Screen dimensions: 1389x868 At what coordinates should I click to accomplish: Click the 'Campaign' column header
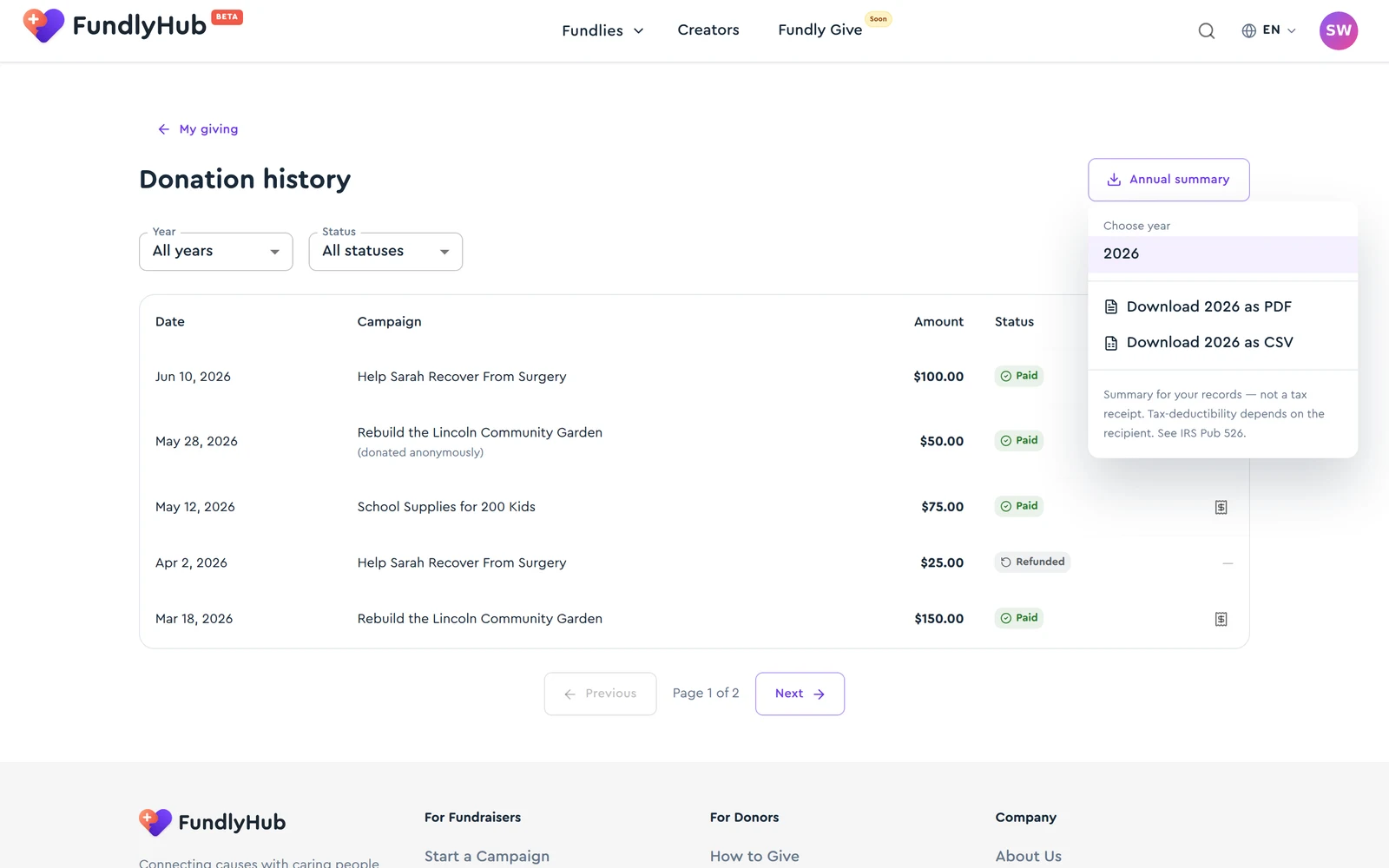[389, 322]
